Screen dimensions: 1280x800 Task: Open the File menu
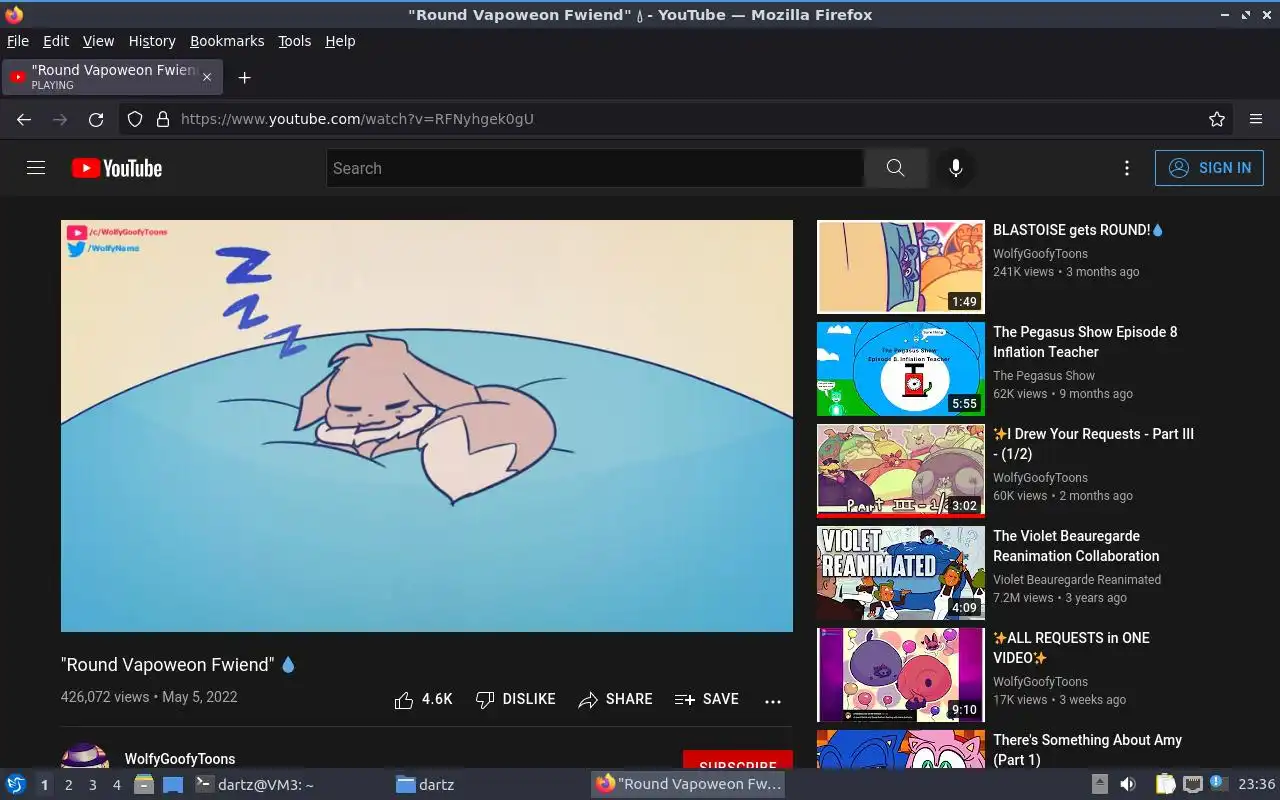pos(18,41)
